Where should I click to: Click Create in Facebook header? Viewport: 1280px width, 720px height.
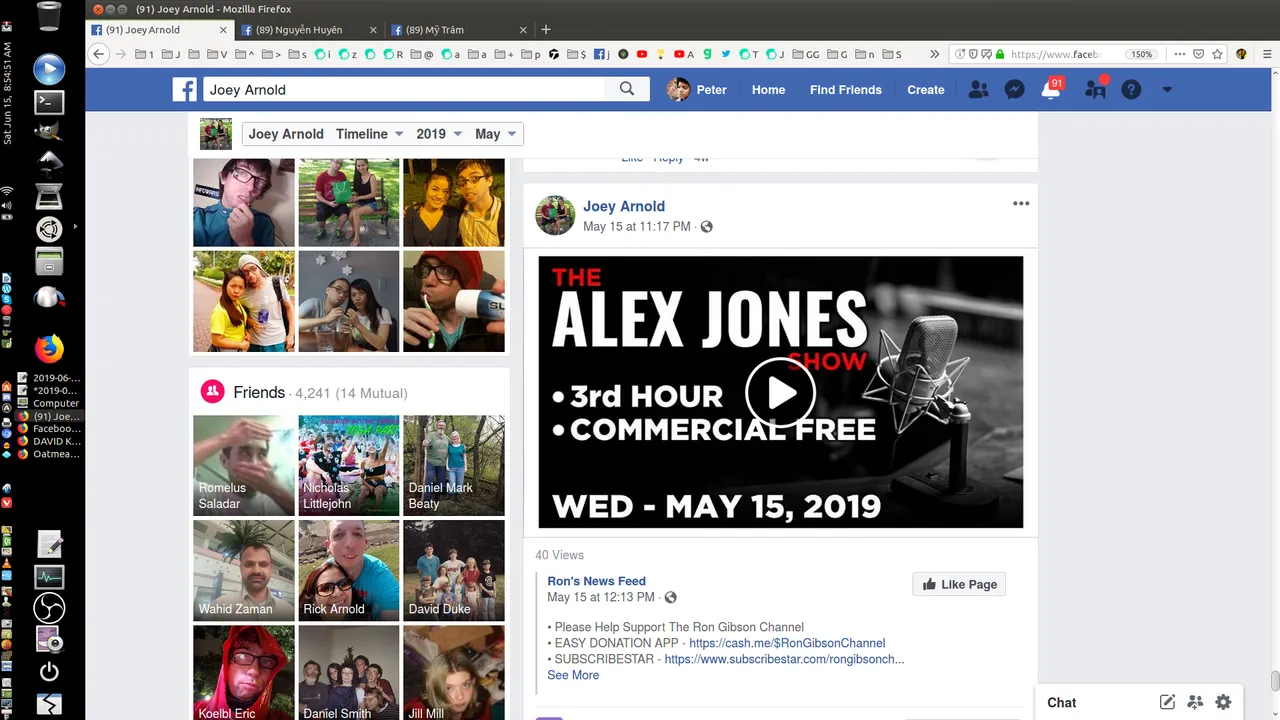pos(925,89)
